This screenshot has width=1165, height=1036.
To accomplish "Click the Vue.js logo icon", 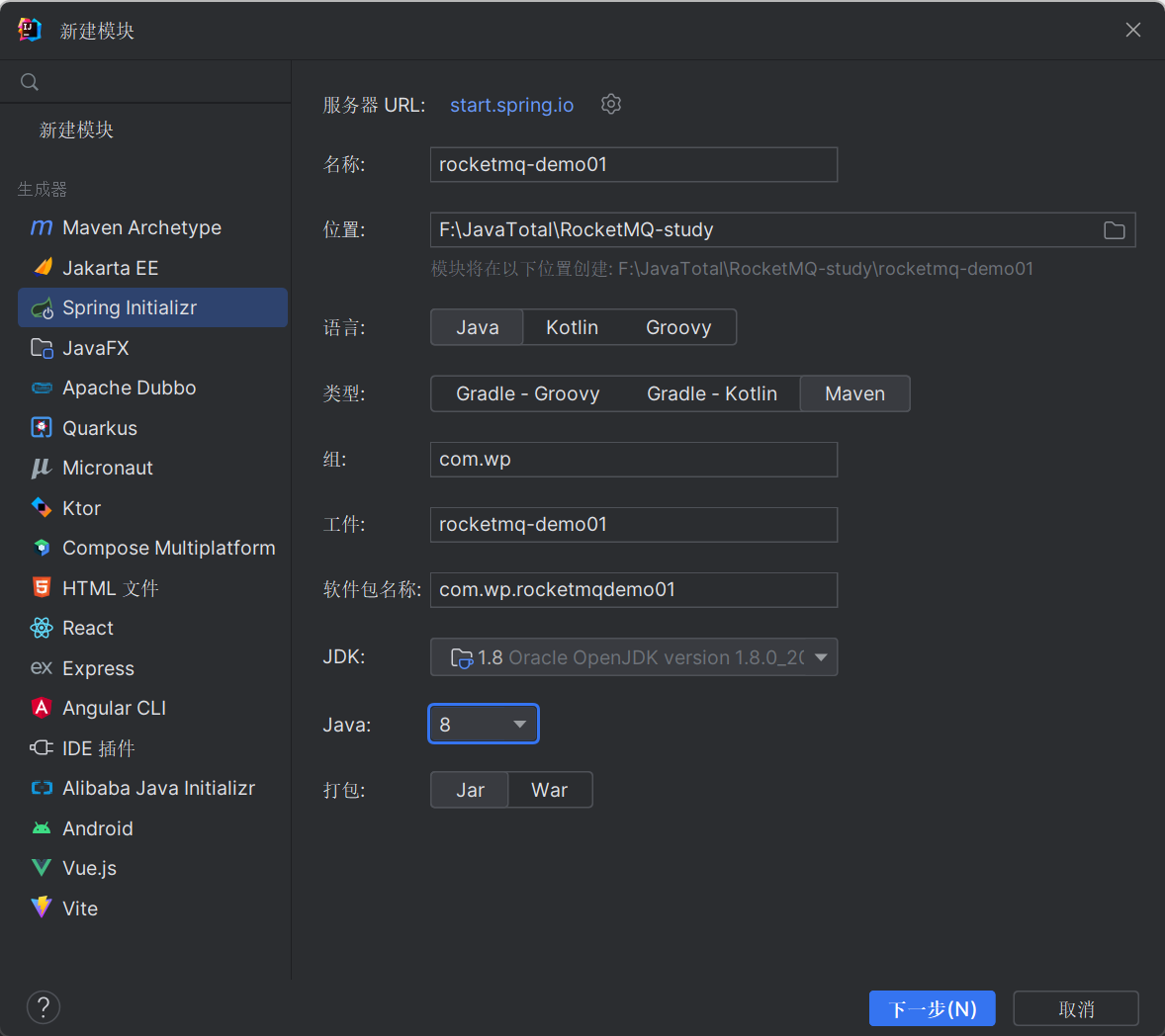I will pos(42,867).
